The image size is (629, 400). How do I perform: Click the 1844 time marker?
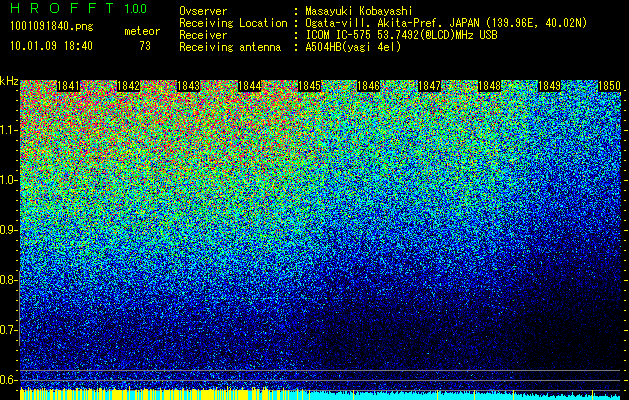tap(249, 86)
